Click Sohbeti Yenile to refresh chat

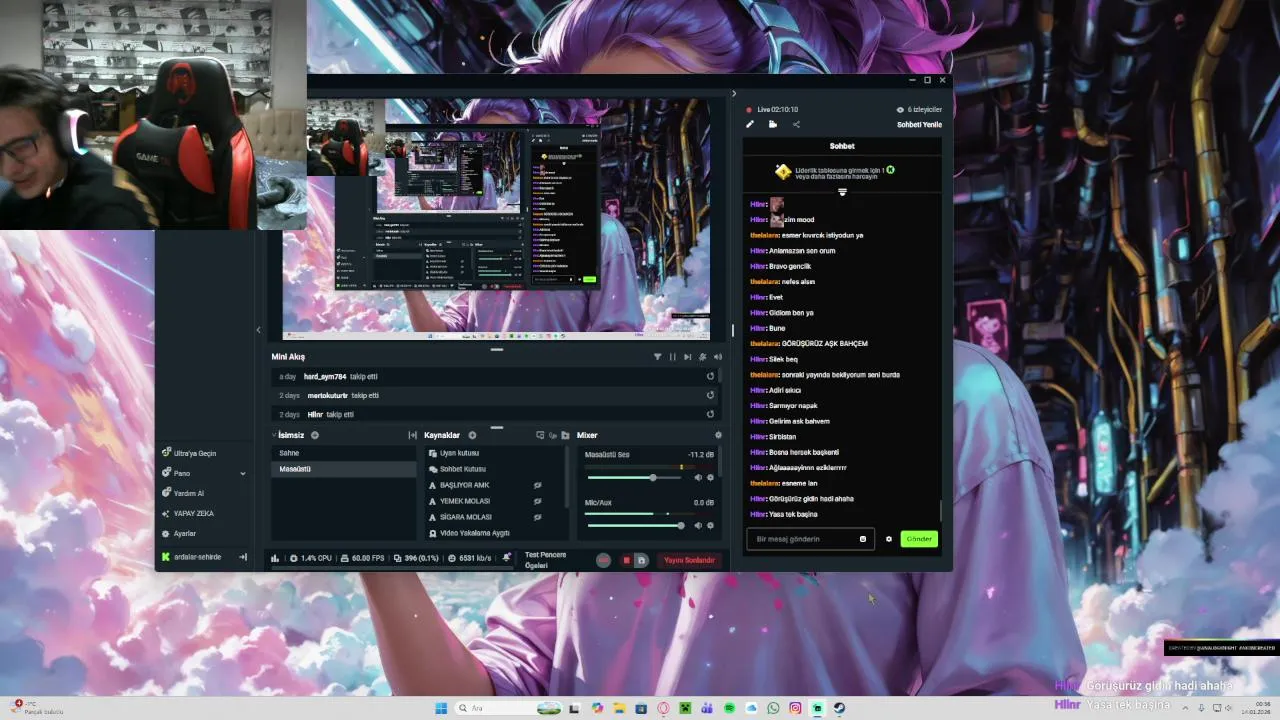(x=919, y=125)
